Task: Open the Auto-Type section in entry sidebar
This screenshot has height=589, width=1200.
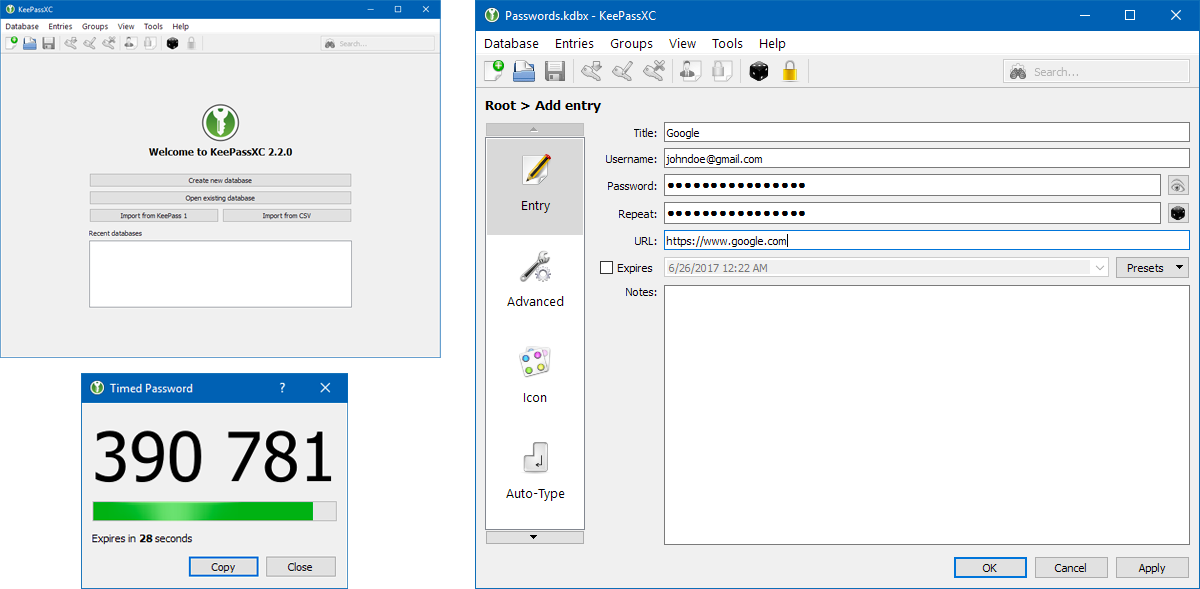Action: coord(535,473)
